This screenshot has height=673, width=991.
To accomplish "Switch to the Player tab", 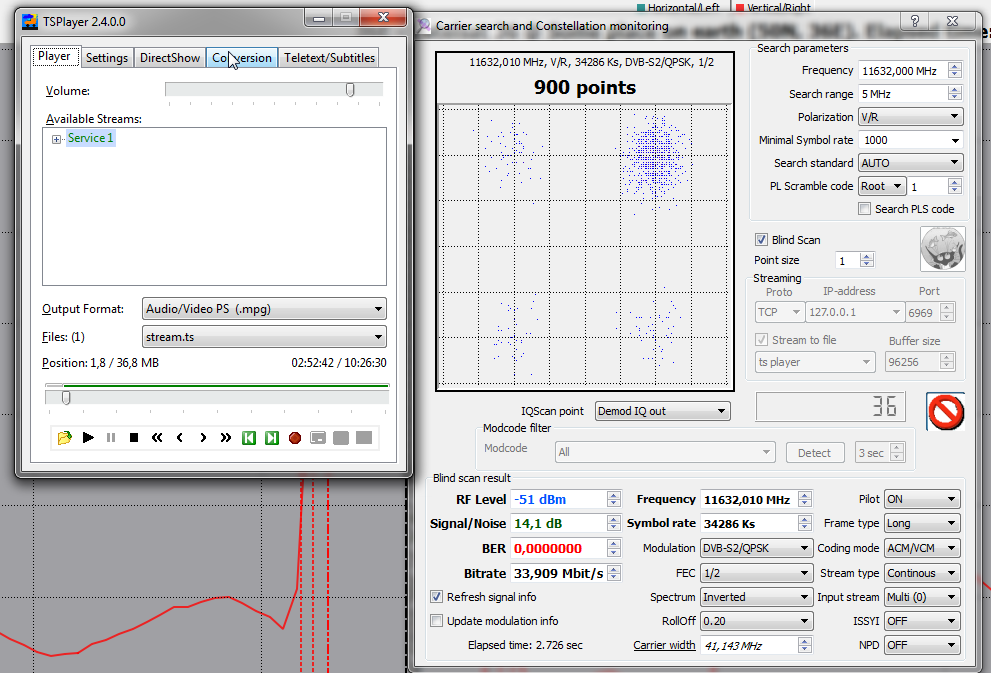I will (x=54, y=56).
